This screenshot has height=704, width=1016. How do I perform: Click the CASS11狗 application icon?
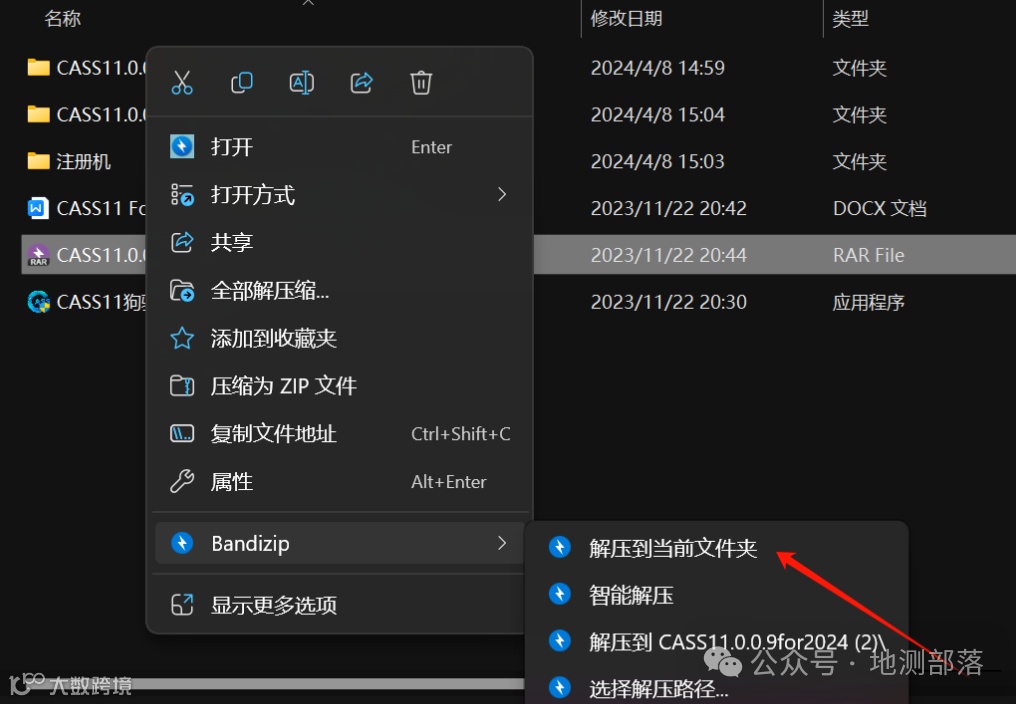click(39, 302)
